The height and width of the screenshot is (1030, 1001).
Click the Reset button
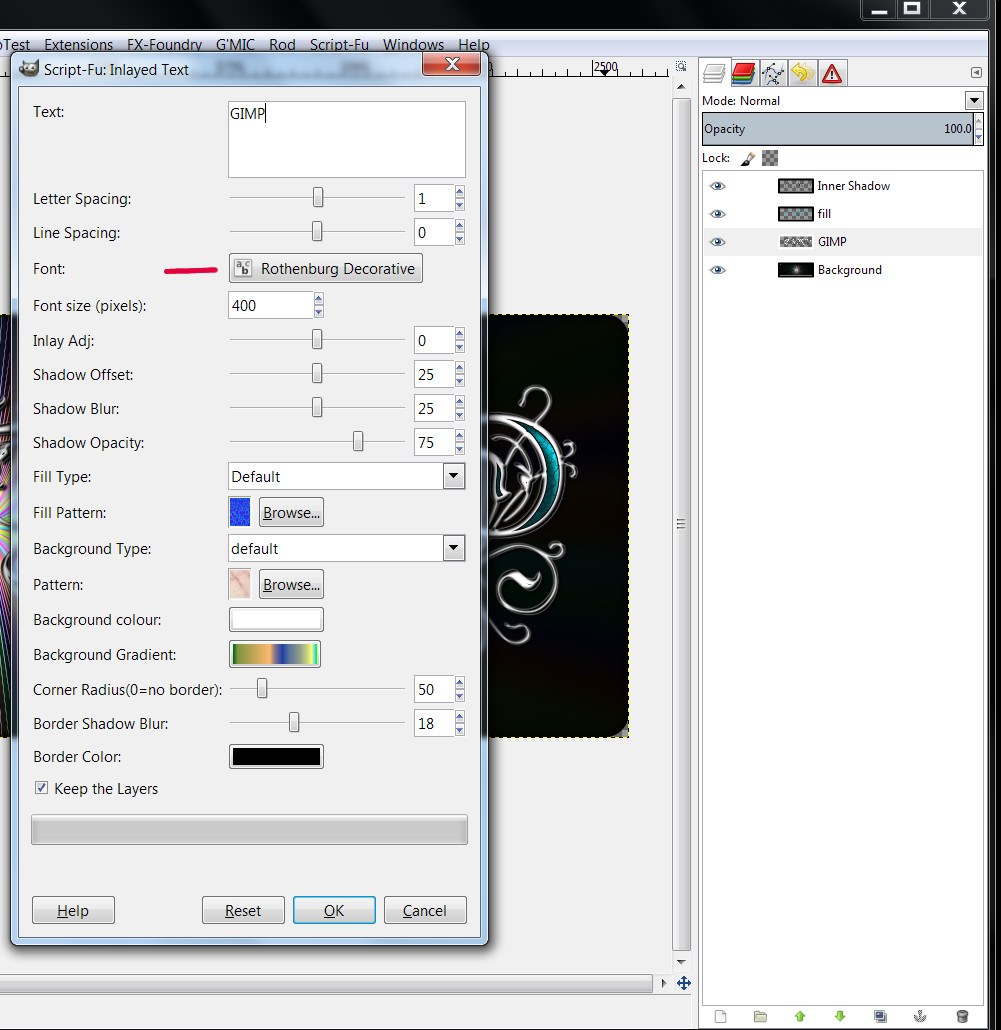243,910
